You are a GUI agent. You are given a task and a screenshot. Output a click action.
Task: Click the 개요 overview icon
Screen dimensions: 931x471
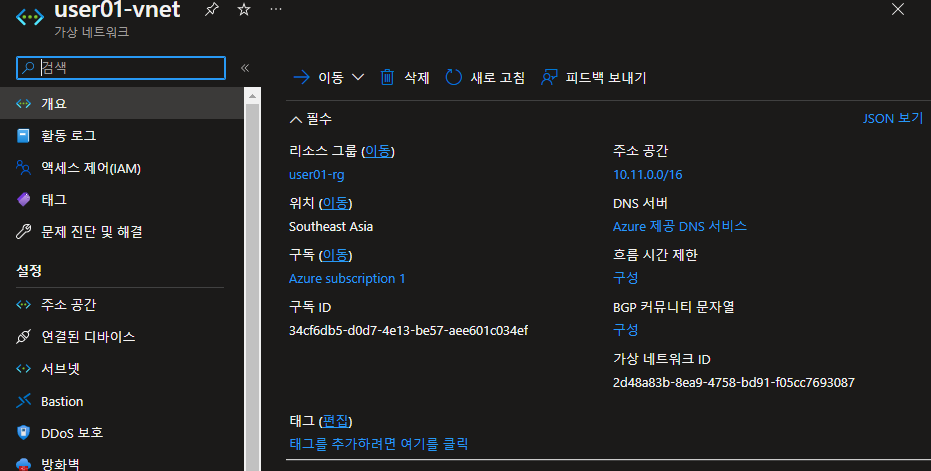pos(23,103)
